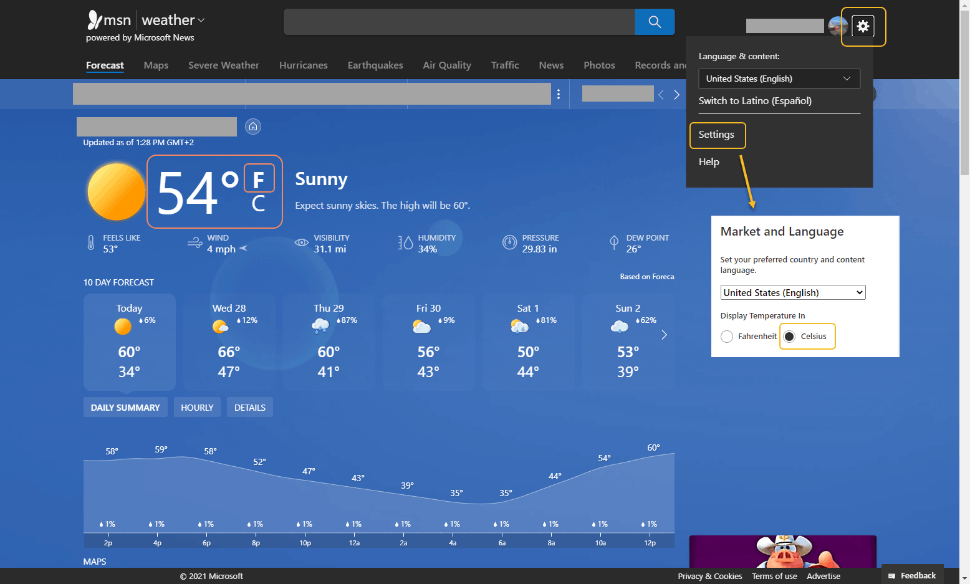Screen dimensions: 970x584
Task: Open the settings gear menu
Action: (x=862, y=26)
